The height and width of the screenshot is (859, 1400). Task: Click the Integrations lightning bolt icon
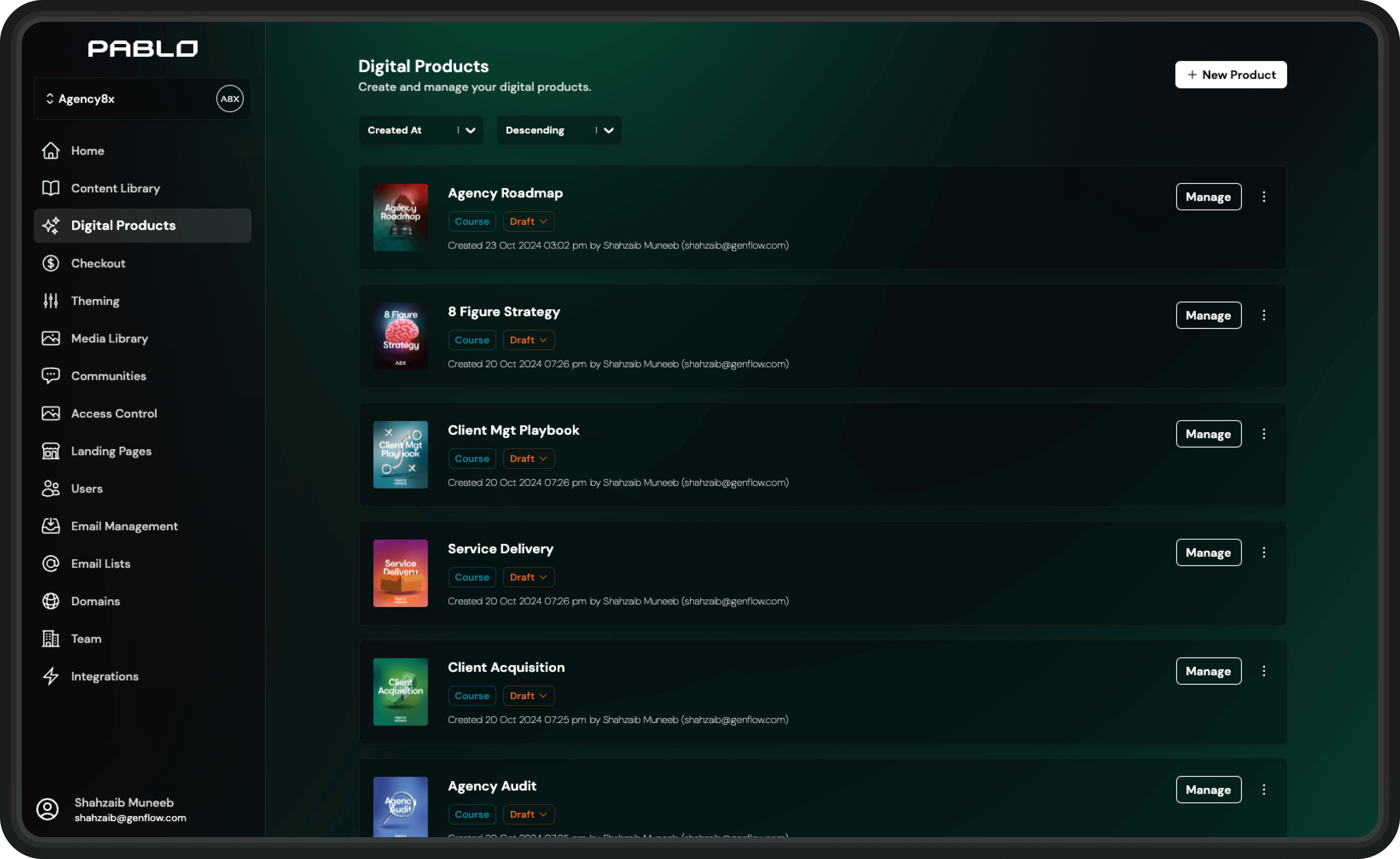(x=51, y=676)
